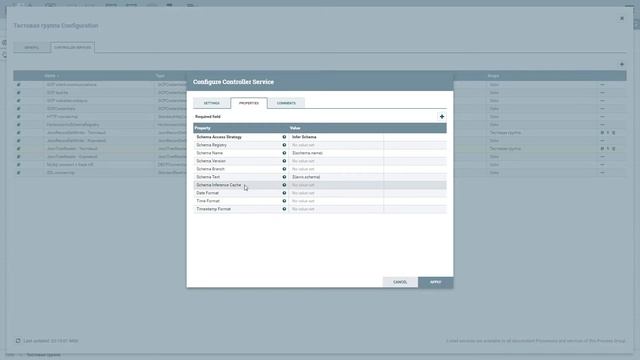Select the Timestamp Format property name

[x=214, y=209]
